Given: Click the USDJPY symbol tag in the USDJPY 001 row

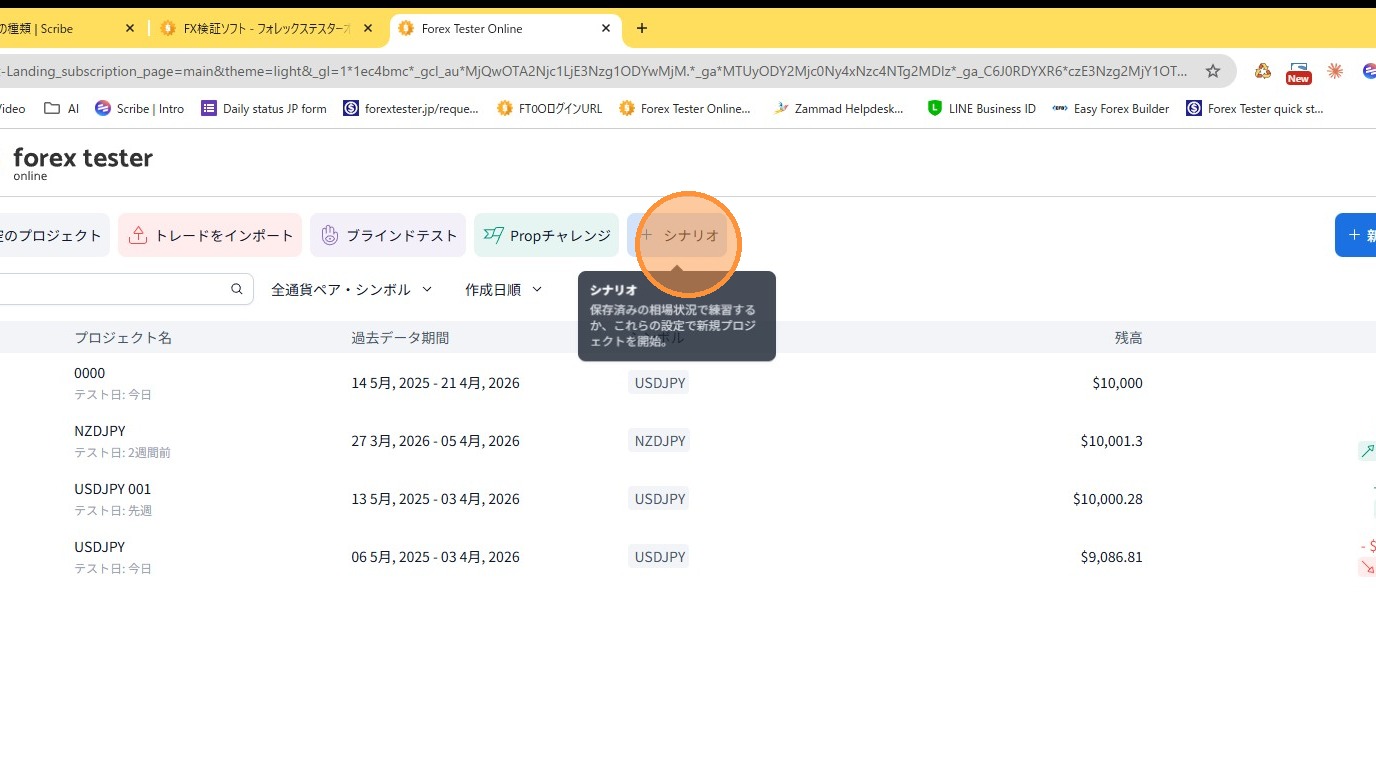Looking at the screenshot, I should 660,499.
